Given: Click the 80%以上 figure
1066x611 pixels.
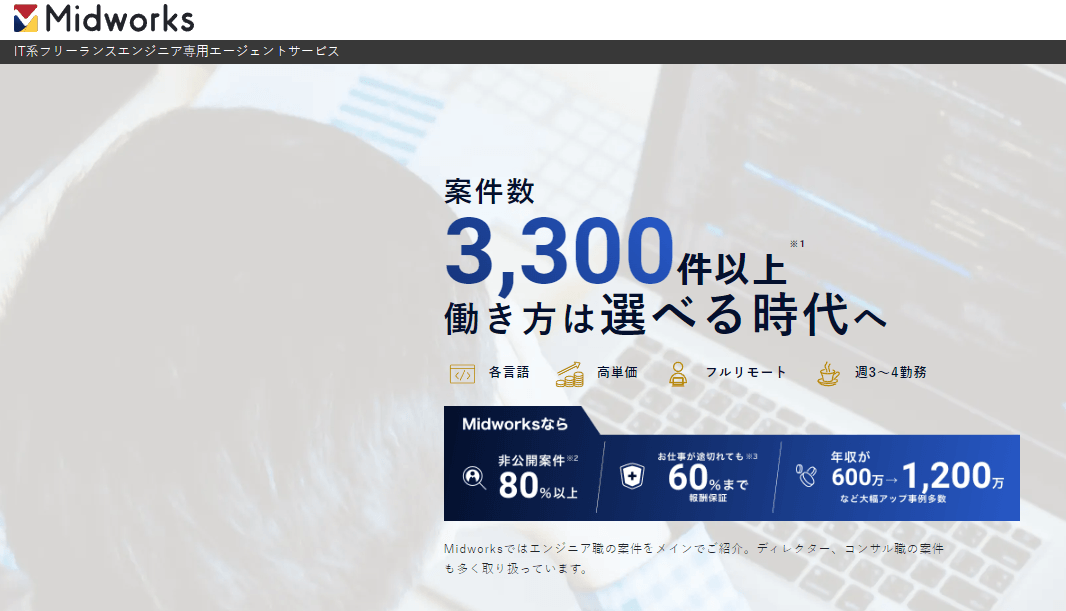Looking at the screenshot, I should coord(538,486).
